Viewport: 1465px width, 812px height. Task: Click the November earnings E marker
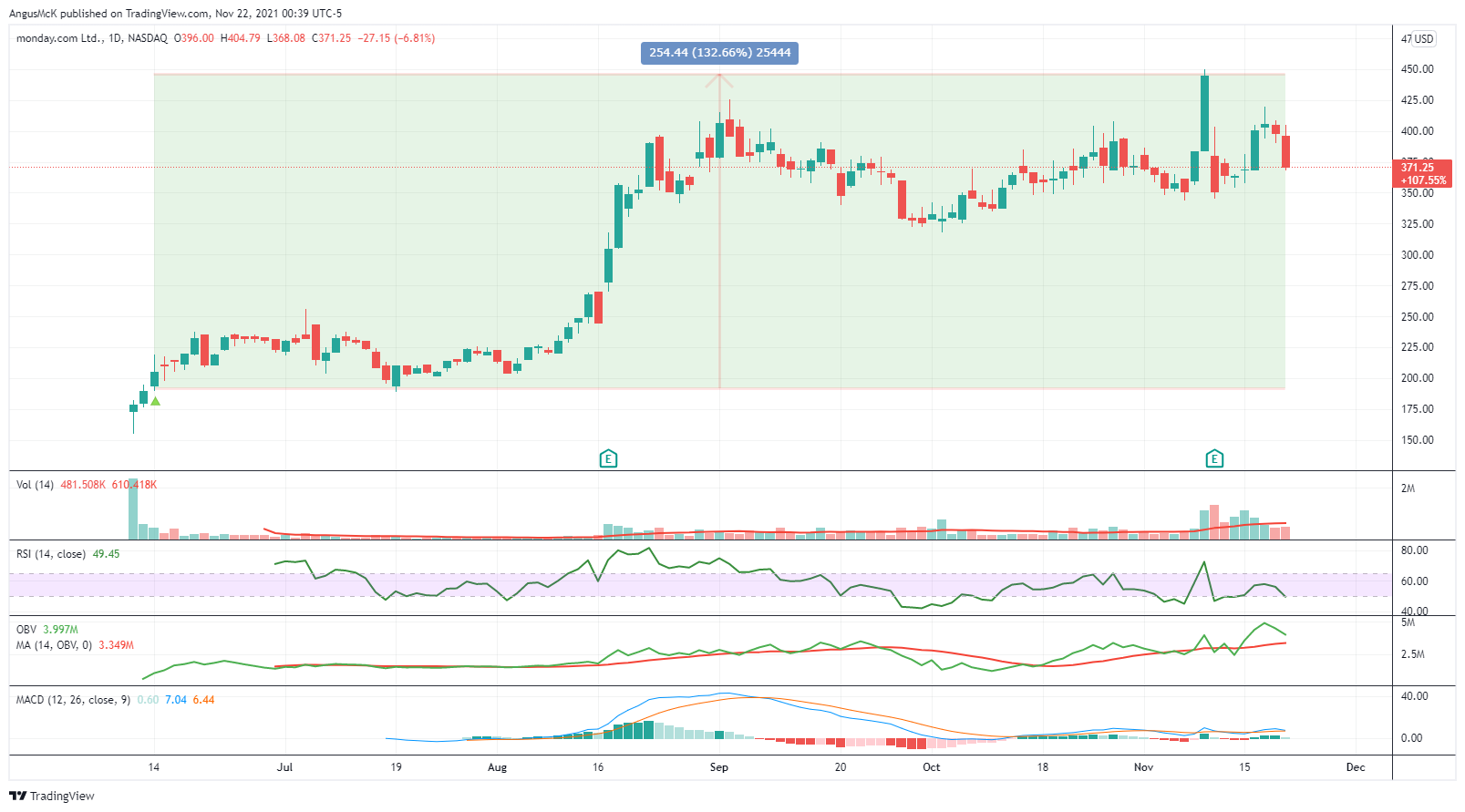(1214, 458)
